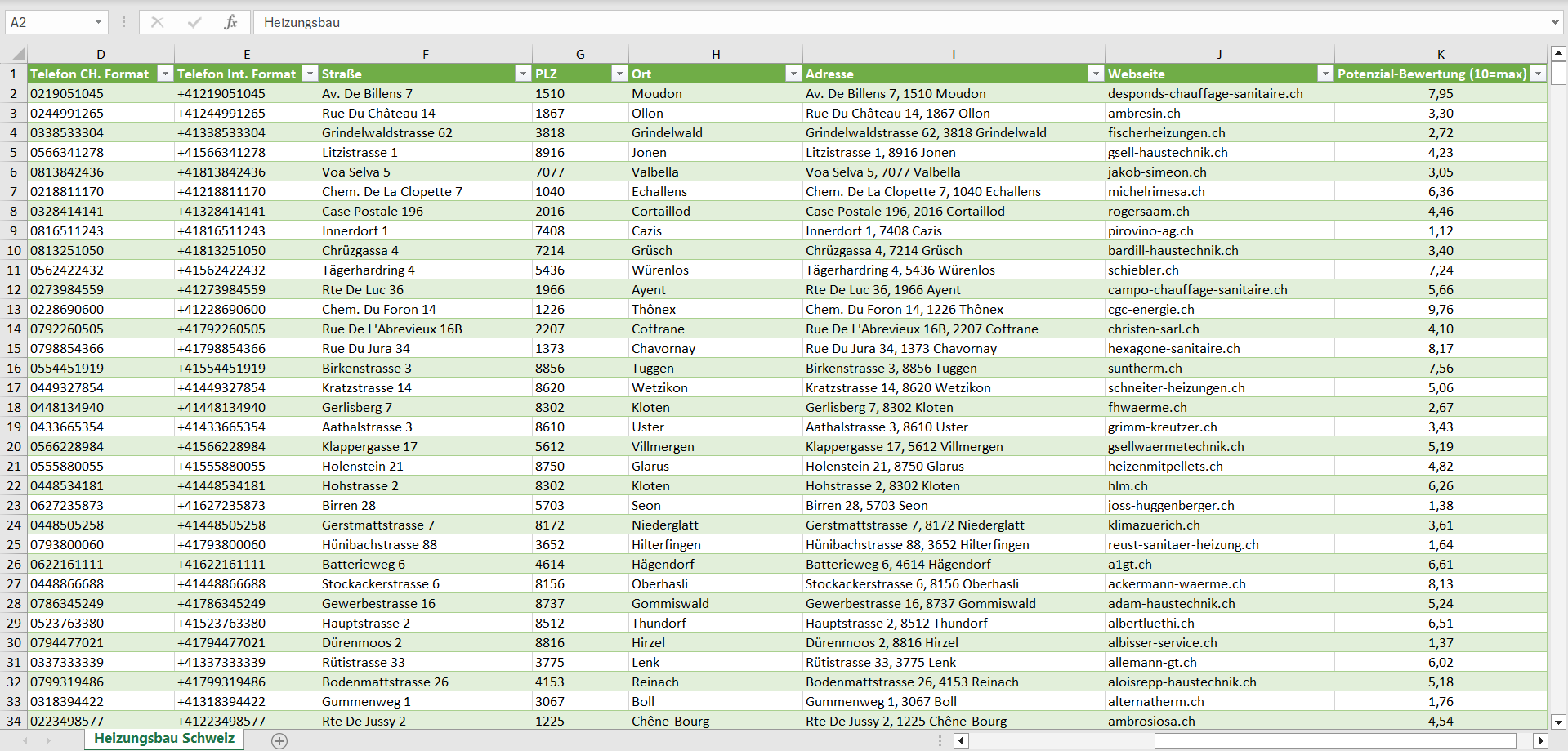Click the street cell Tägerhardring 4
1568x751 pixels.
[426, 270]
